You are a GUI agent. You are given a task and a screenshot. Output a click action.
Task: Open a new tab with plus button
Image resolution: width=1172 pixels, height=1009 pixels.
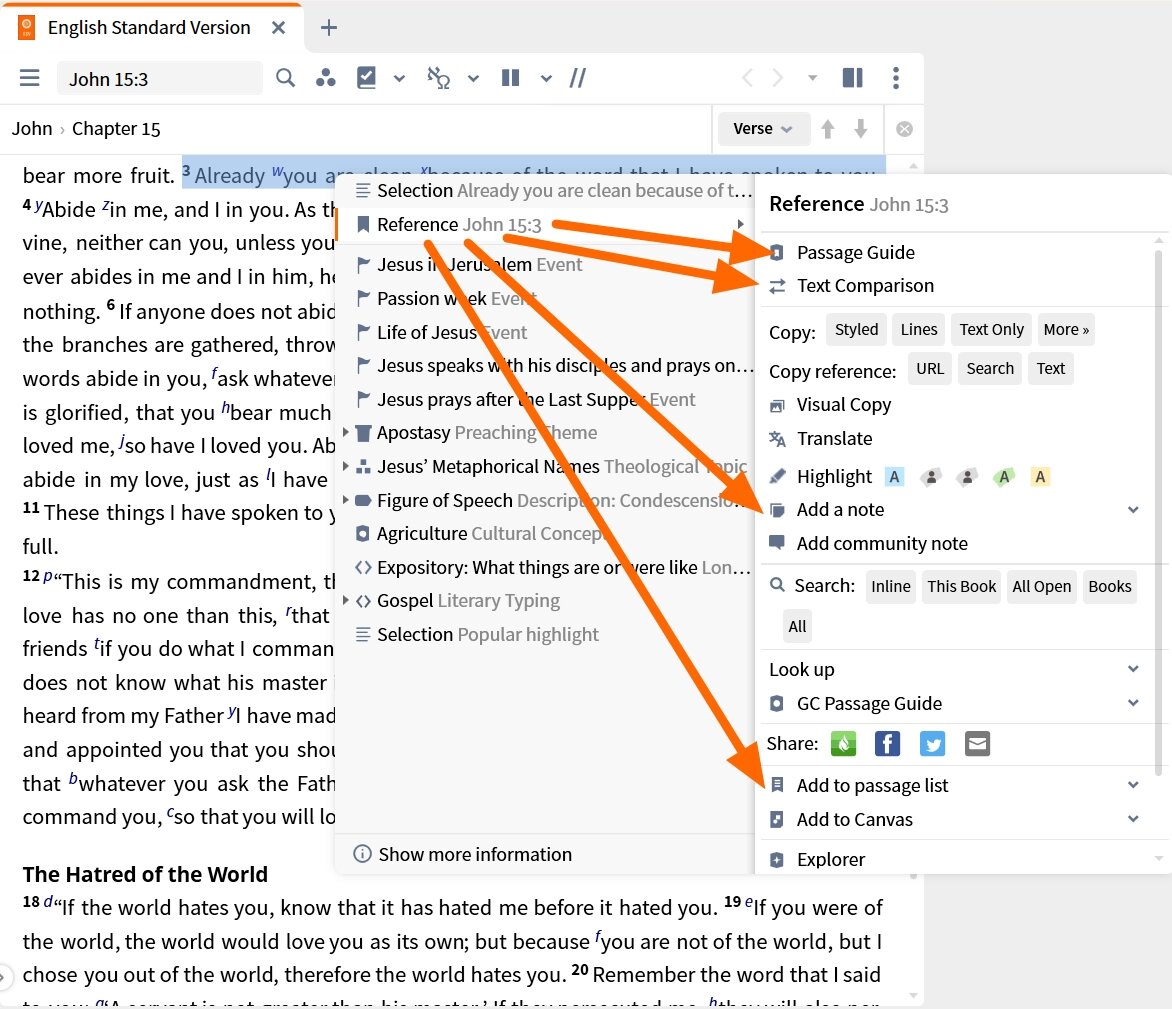(329, 28)
